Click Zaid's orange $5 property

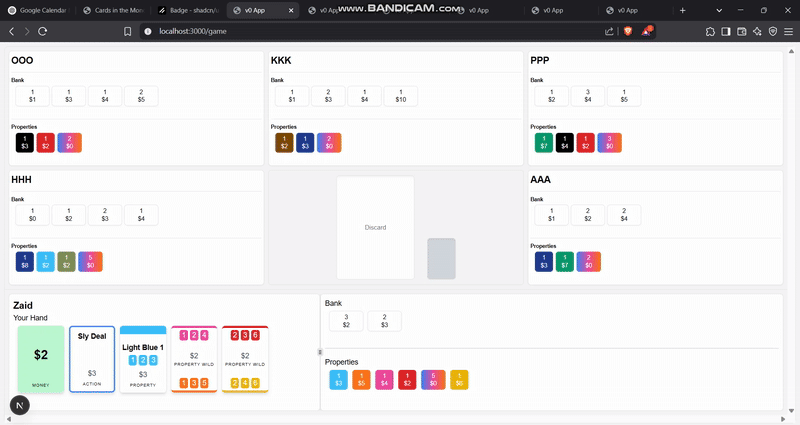pos(361,380)
